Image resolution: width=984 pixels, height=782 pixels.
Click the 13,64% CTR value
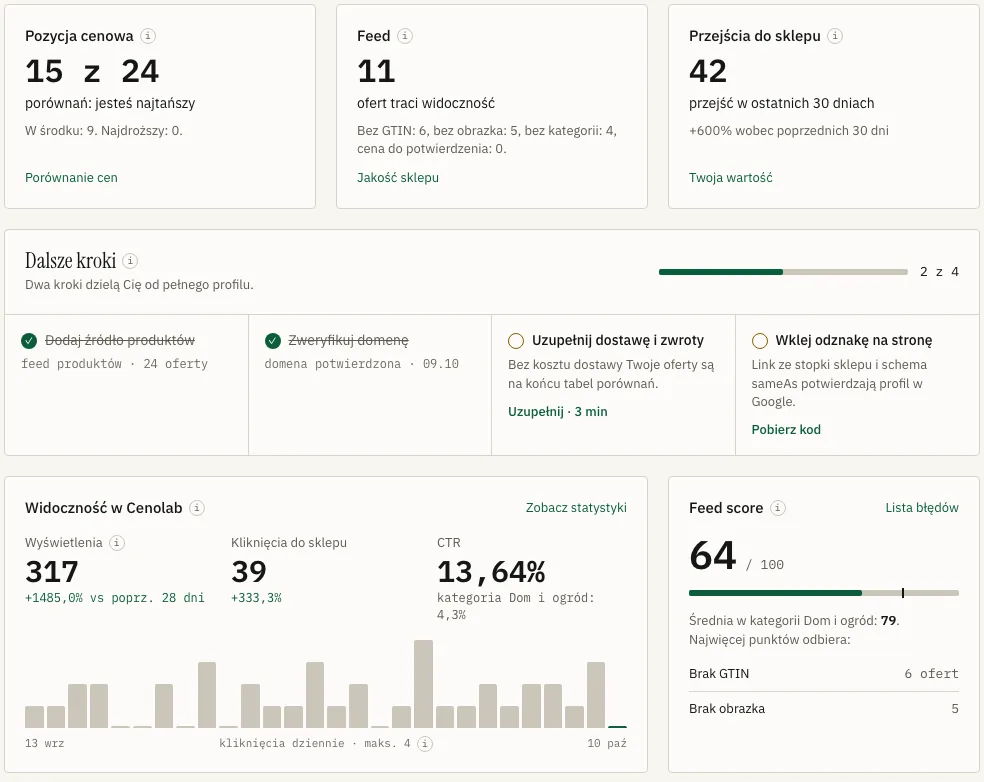(491, 572)
